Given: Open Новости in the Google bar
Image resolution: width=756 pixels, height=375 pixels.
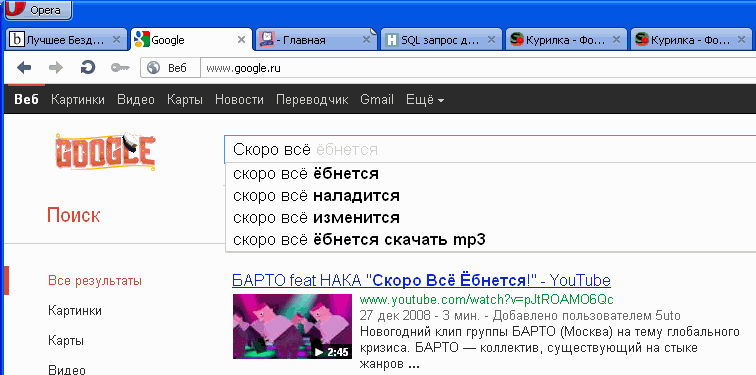Looking at the screenshot, I should tap(239, 100).
